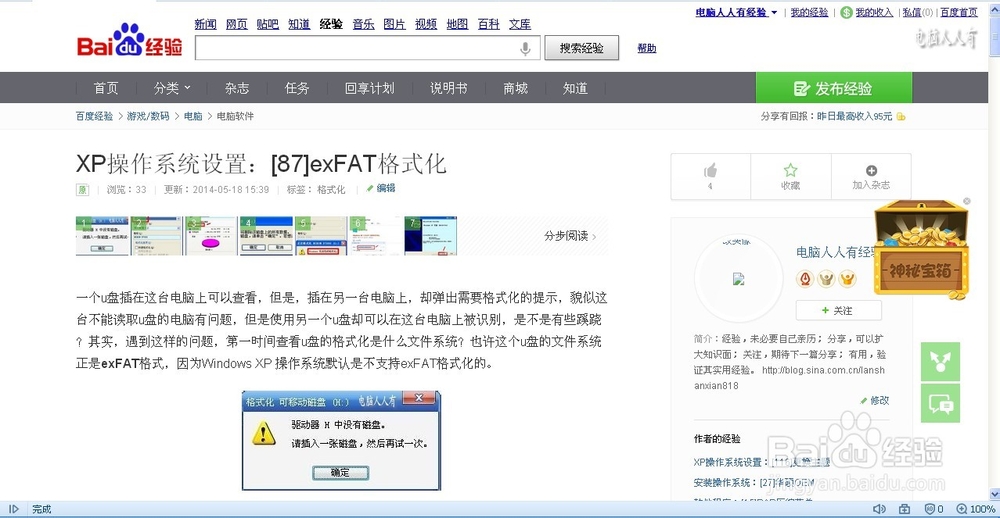Click 电脑 in breadcrumb

click(193, 116)
